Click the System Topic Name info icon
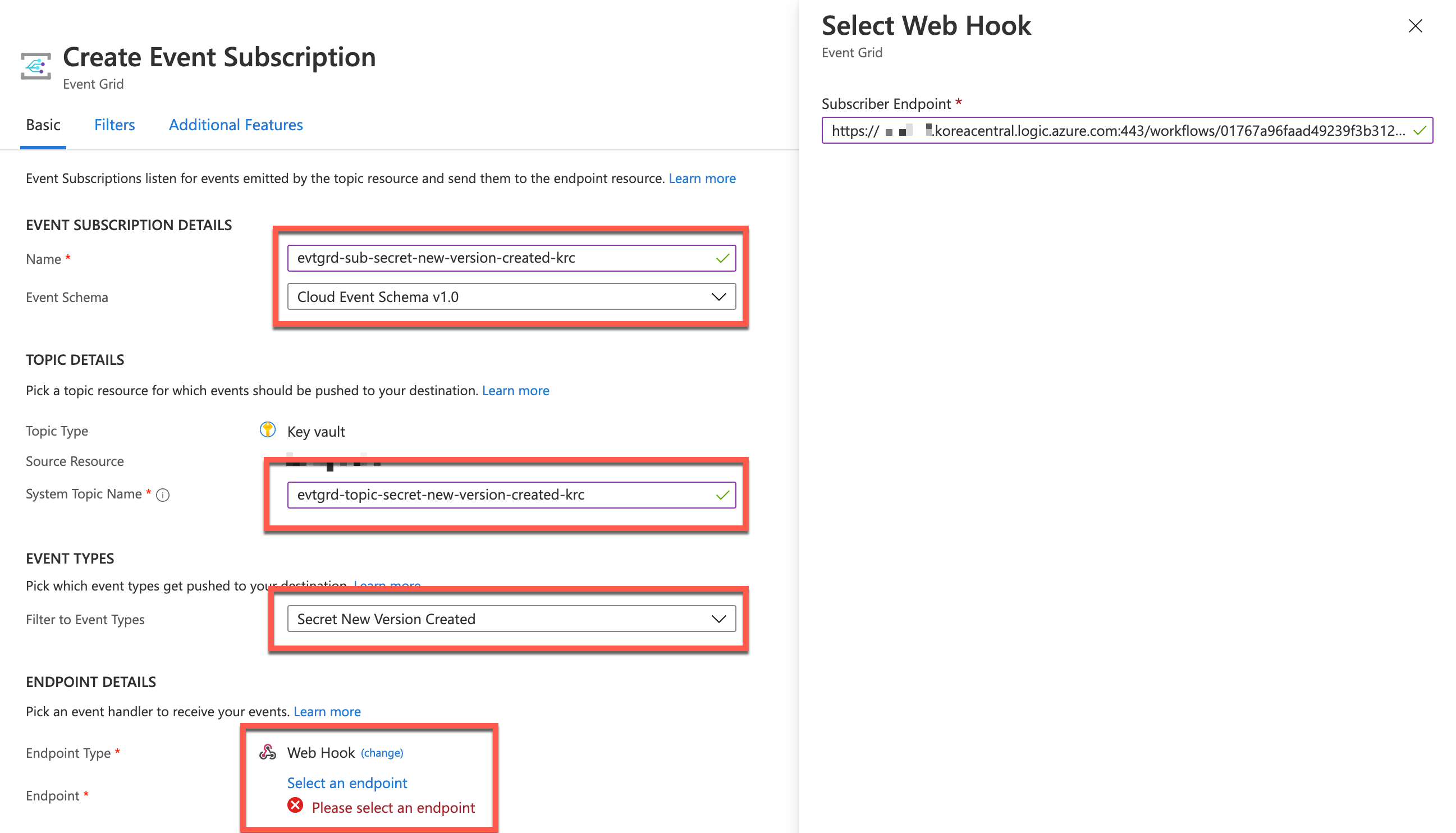The height and width of the screenshot is (833, 1456). pyautogui.click(x=162, y=495)
